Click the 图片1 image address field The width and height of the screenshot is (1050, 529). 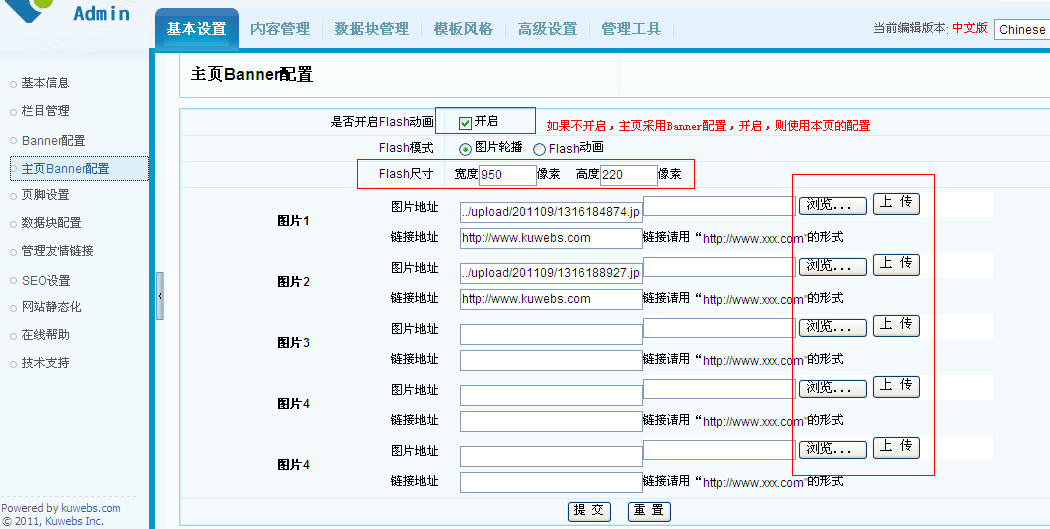point(551,212)
